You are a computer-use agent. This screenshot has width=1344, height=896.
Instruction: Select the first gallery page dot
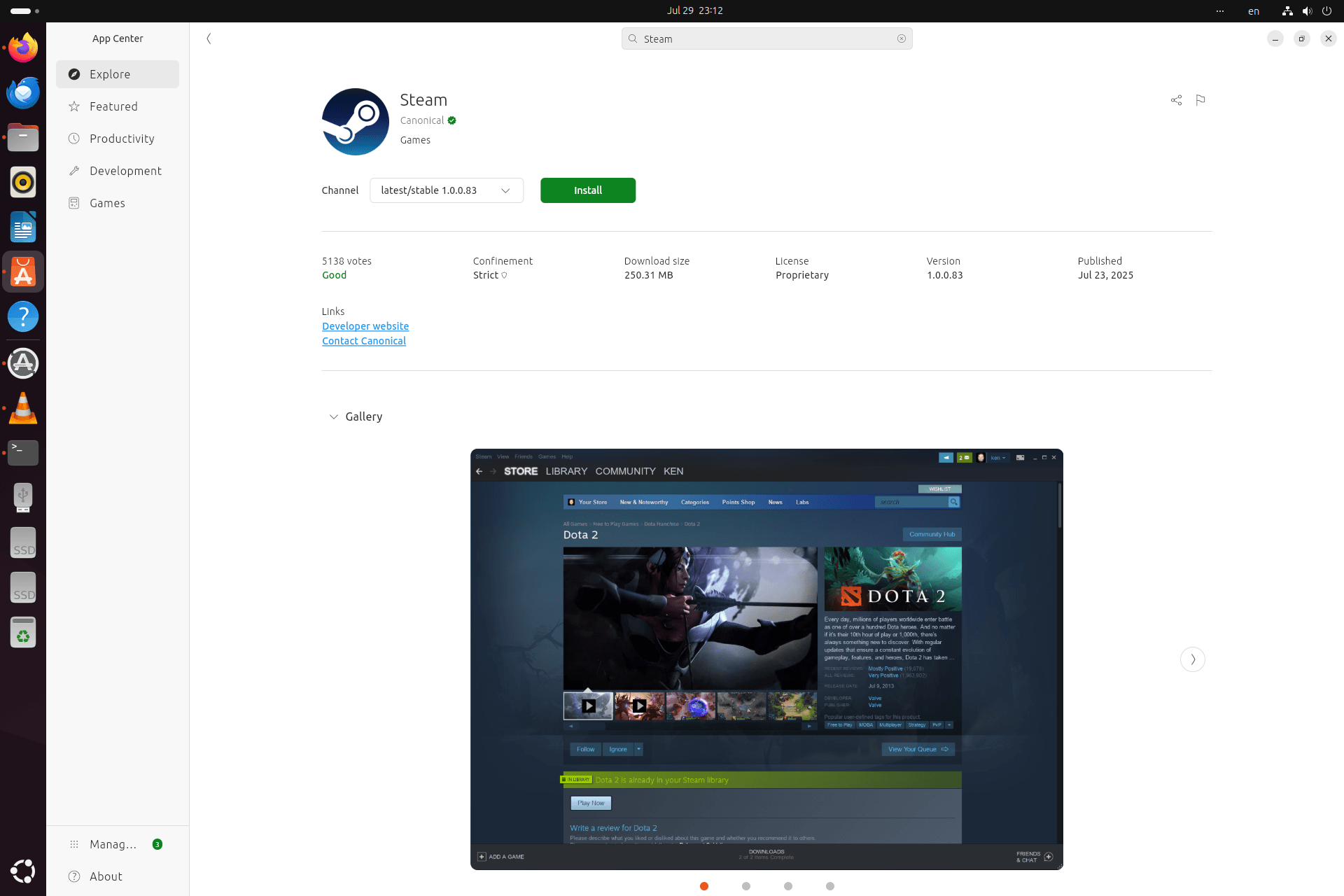(704, 886)
